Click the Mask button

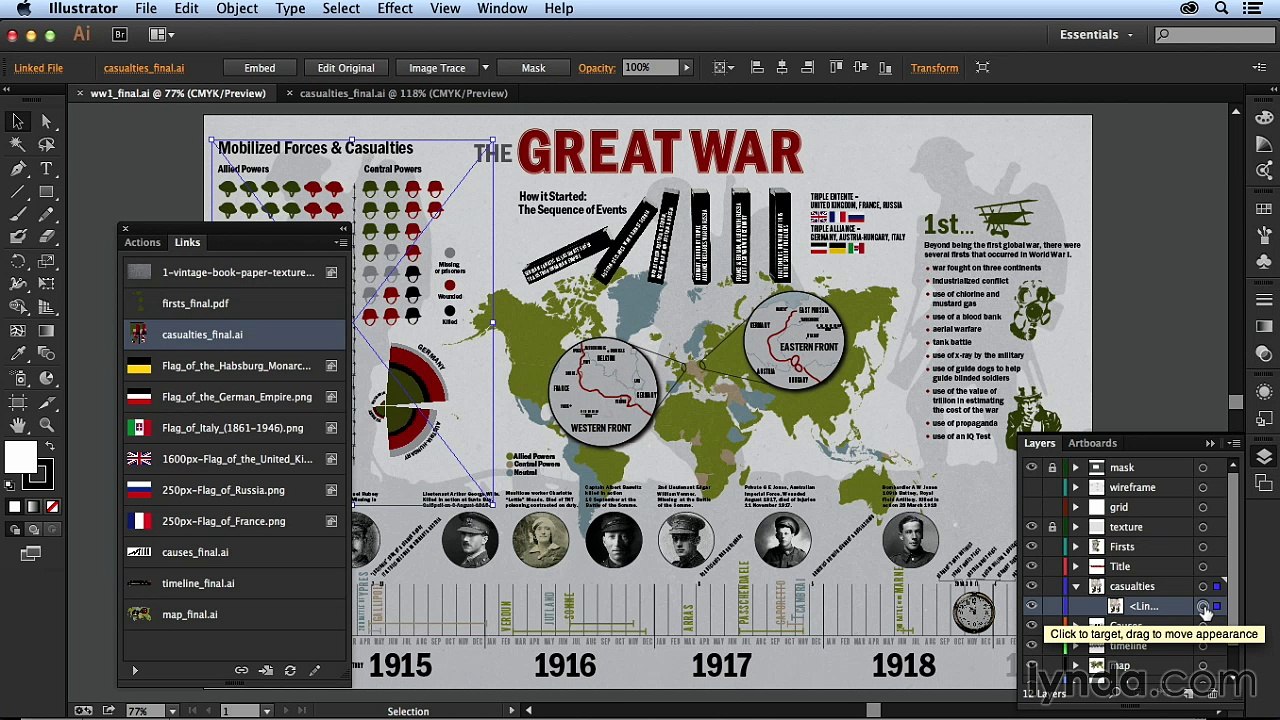click(x=533, y=68)
